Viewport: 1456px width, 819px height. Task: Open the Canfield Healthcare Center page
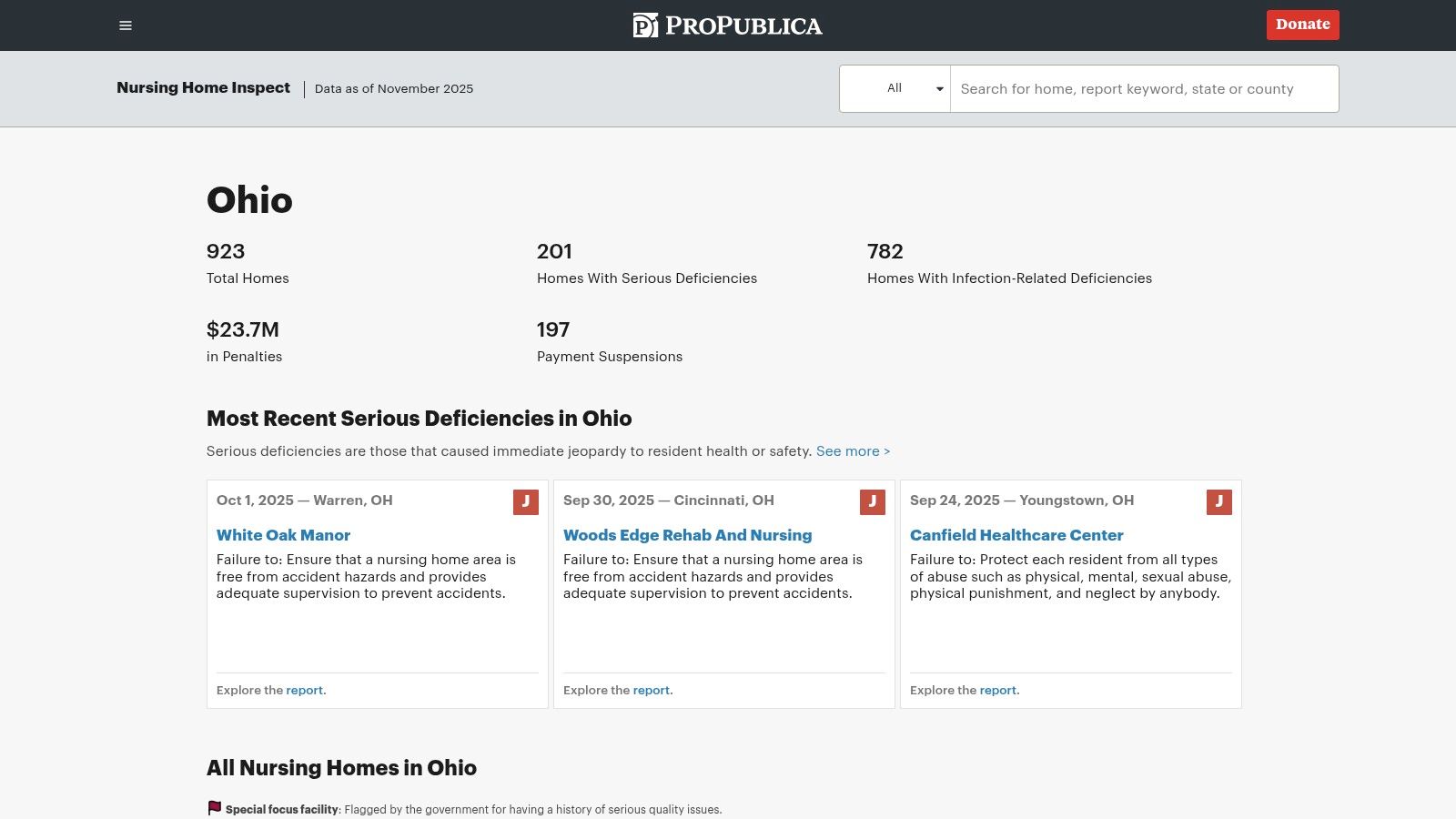coord(1016,535)
